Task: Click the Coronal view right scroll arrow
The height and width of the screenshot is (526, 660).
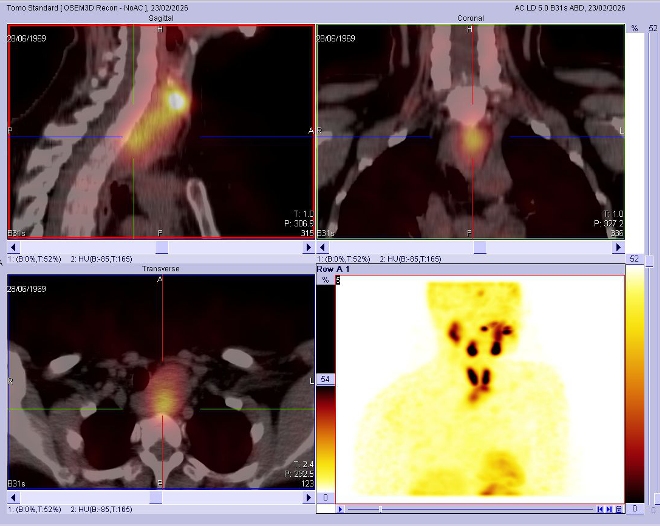Action: click(618, 247)
